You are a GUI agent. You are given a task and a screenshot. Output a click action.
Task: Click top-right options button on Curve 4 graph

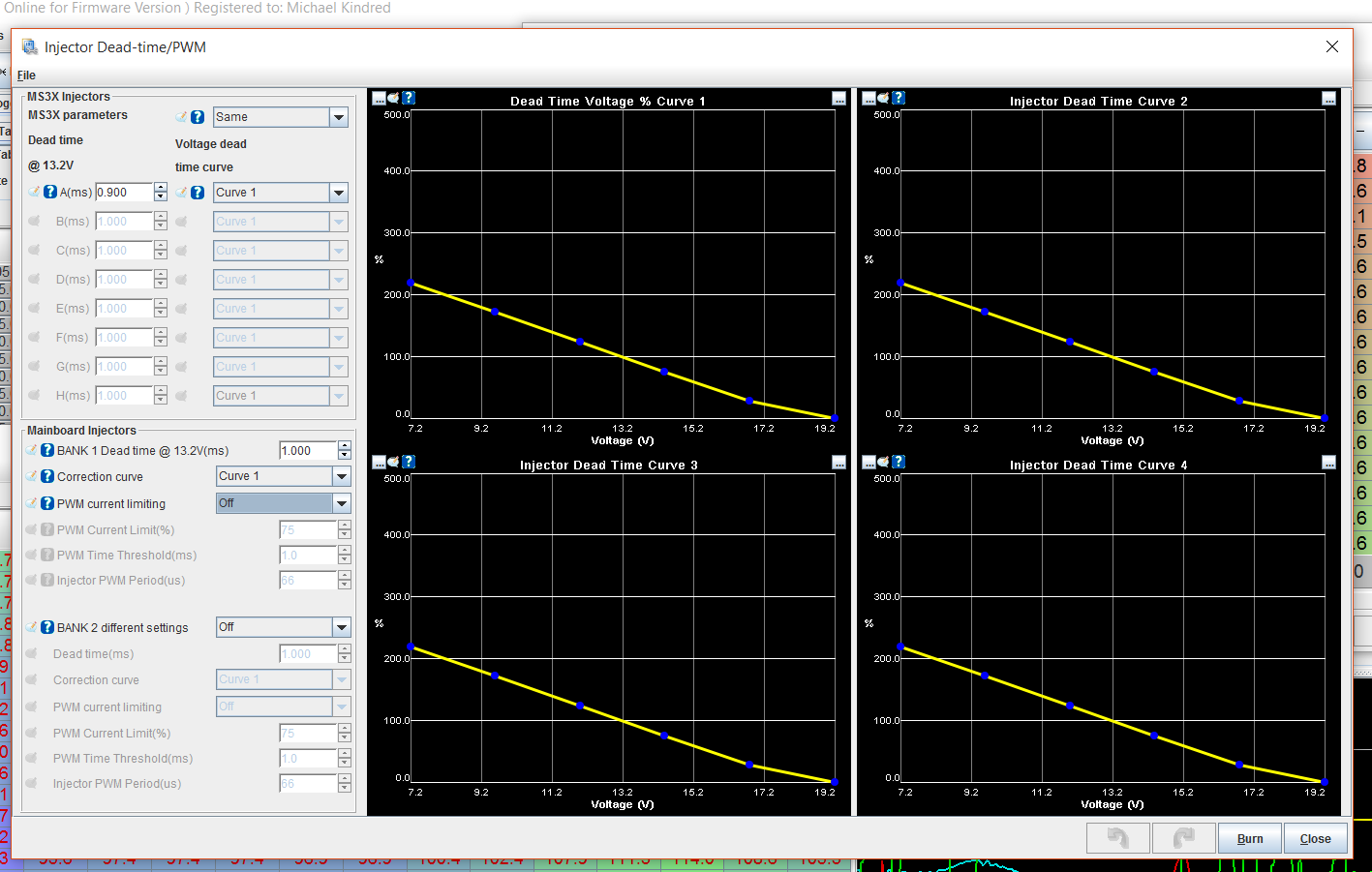[x=1328, y=463]
